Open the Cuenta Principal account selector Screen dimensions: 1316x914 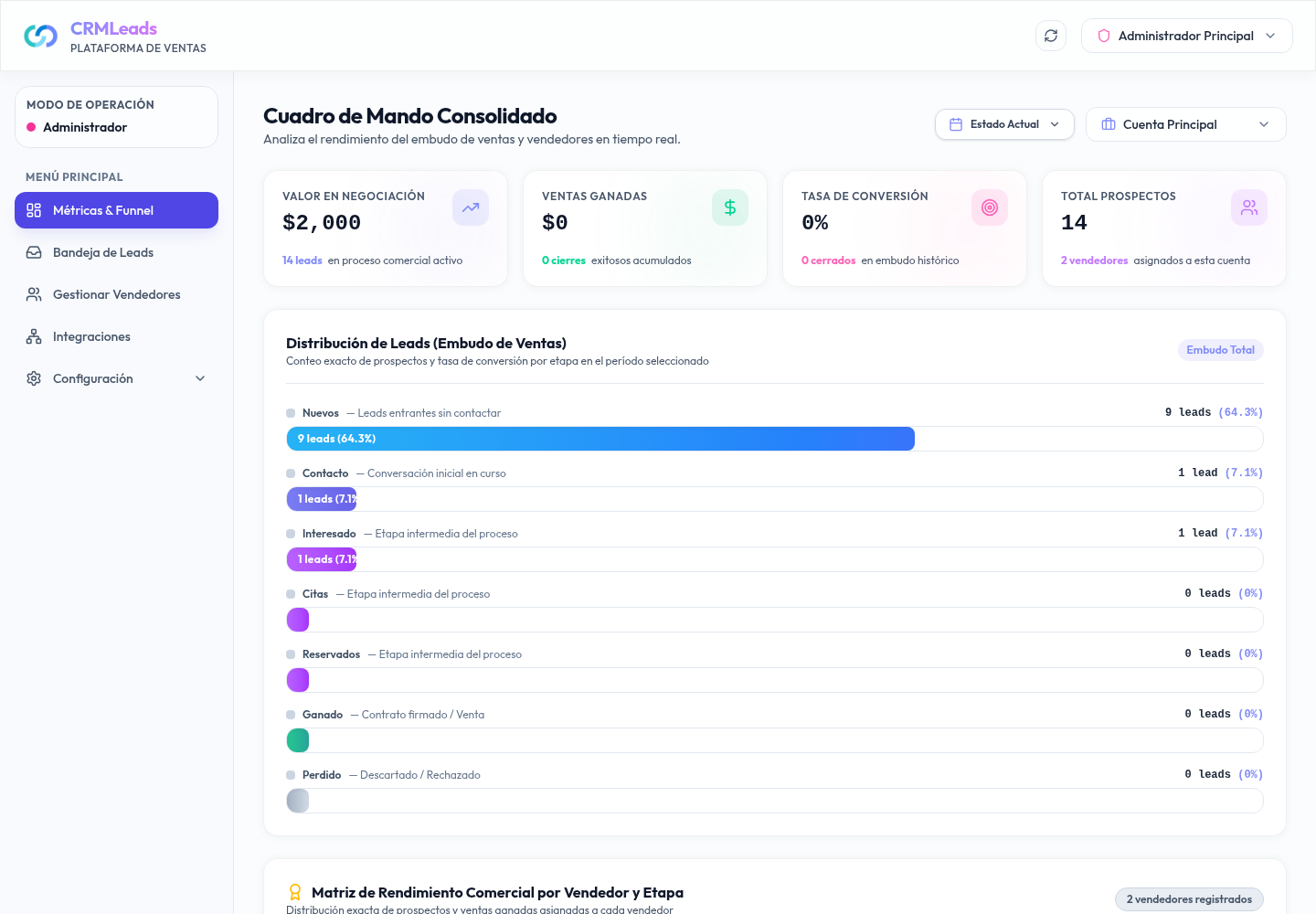[x=1185, y=124]
